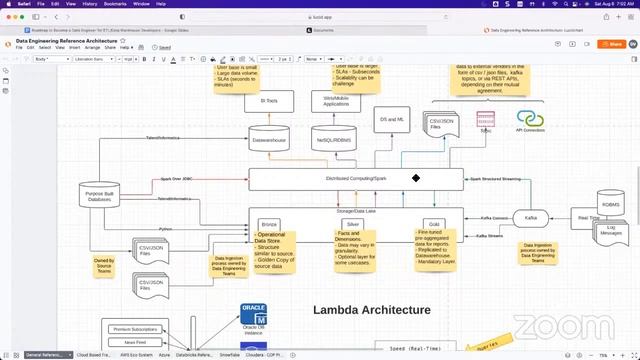Star the Data Engineering Reference Architecture document

(123, 41)
